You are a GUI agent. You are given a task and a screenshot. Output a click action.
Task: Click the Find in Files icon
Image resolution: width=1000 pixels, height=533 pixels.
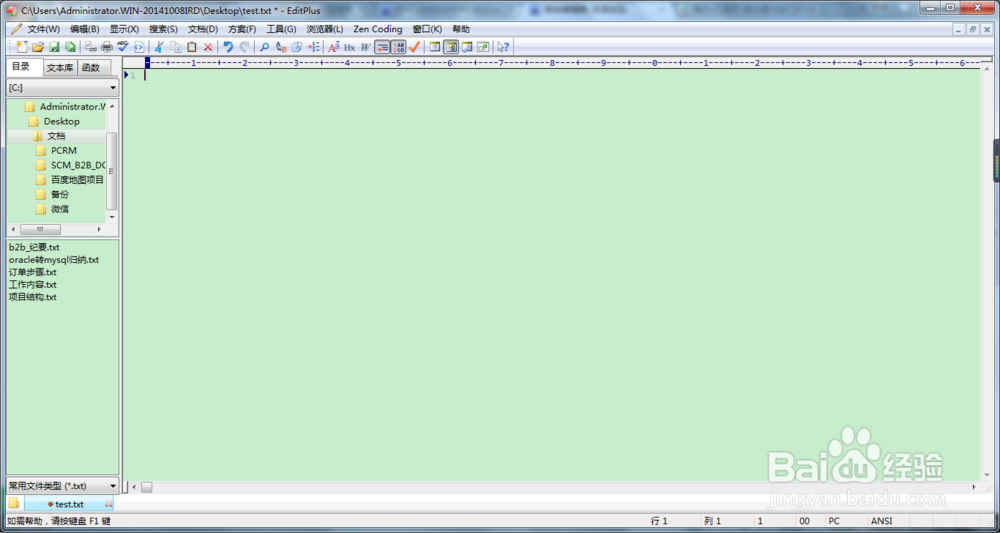(x=297, y=47)
